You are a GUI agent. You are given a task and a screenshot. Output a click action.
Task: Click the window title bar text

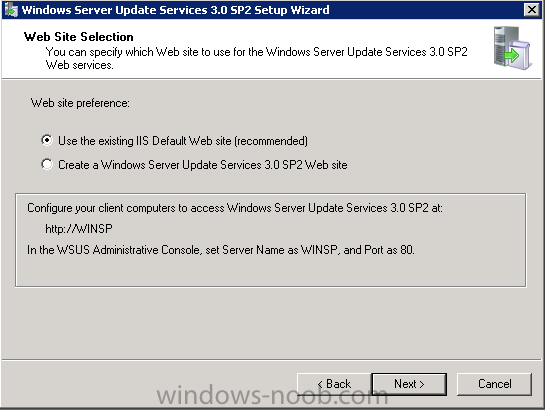176,10
